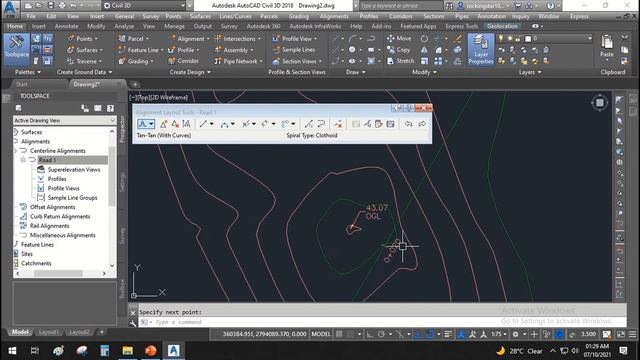This screenshot has width=640, height=360.
Task: Click the Toolspace vertical scrollbar
Action: click(x=112, y=198)
